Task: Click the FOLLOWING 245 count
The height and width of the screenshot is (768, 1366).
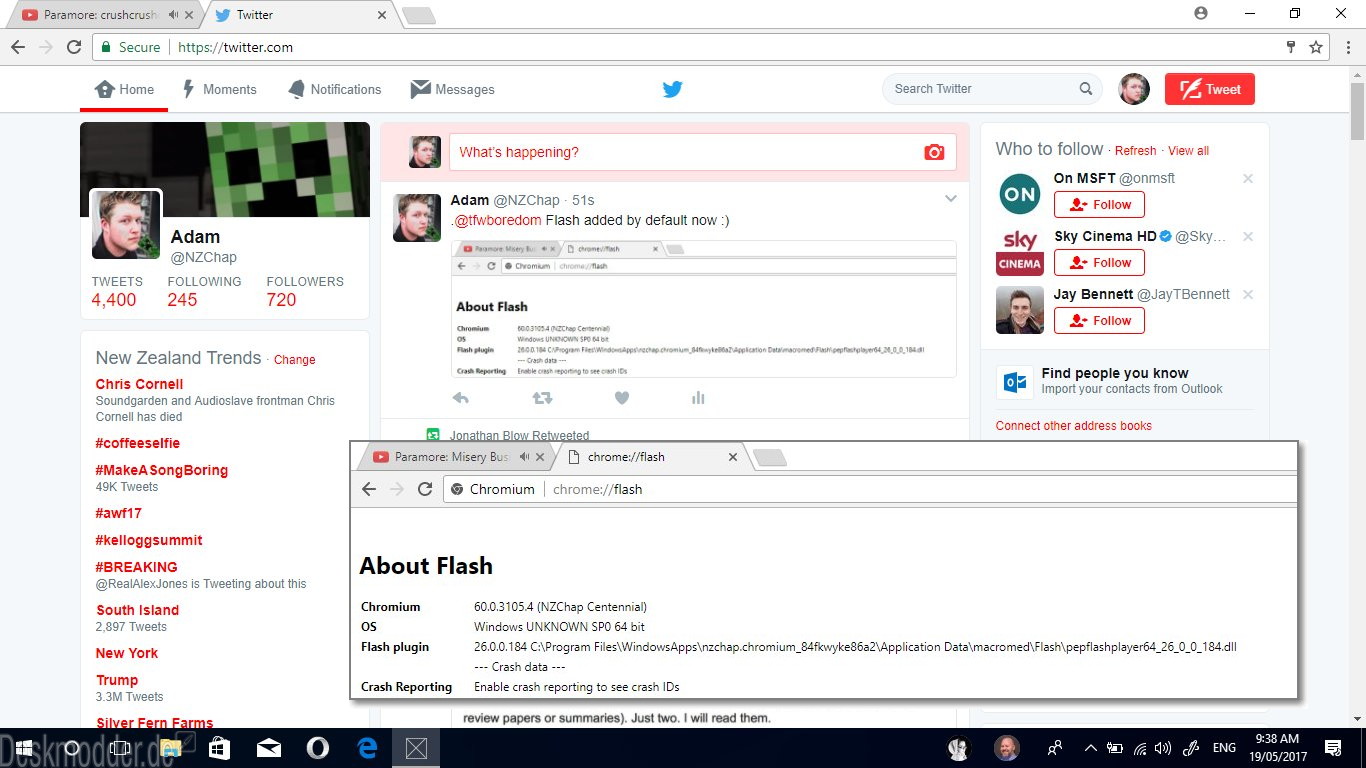Action: click(204, 291)
